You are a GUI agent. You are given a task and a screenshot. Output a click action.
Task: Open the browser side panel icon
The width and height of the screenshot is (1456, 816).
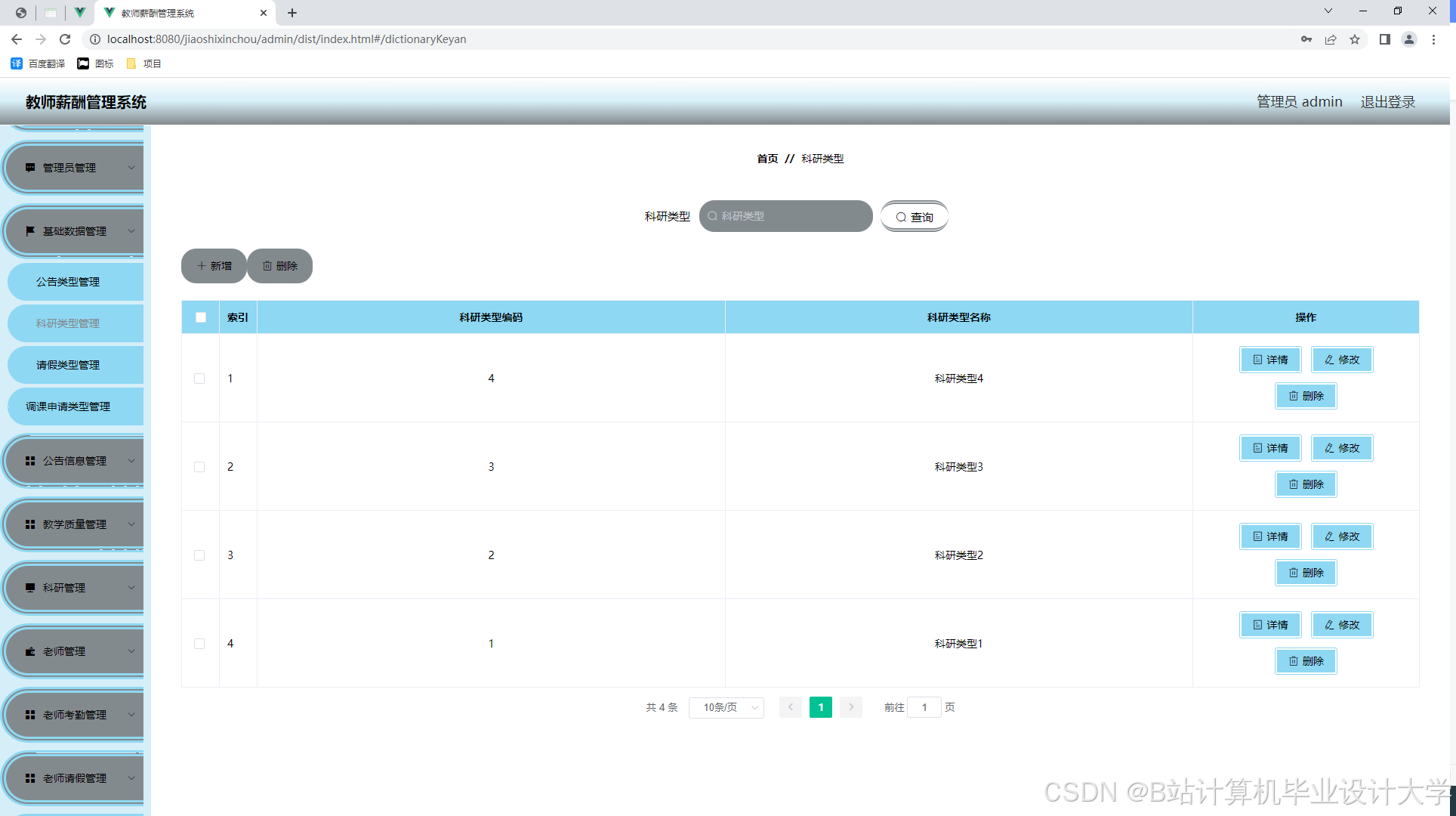point(1384,39)
